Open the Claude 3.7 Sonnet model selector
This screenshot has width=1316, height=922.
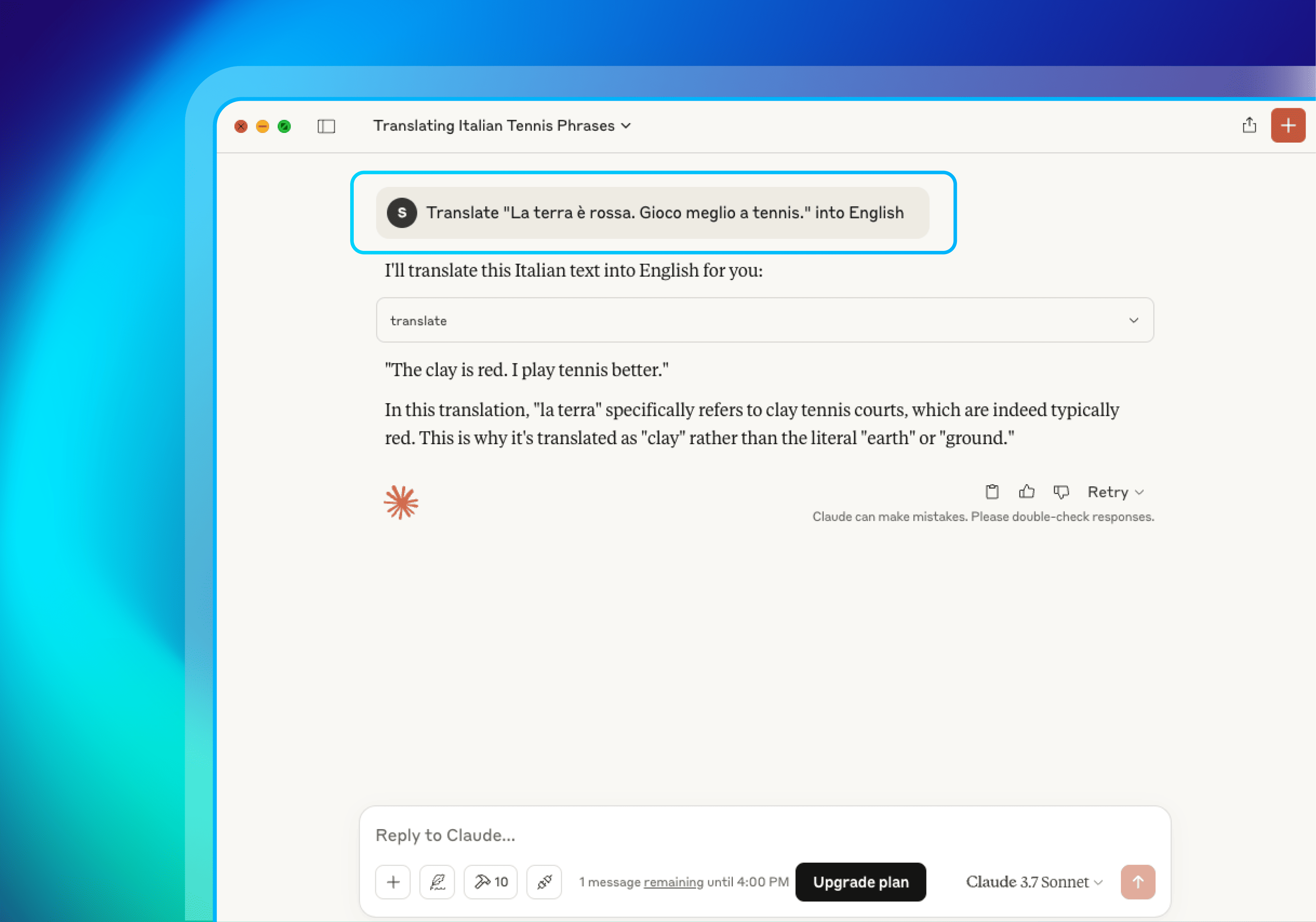point(1034,882)
